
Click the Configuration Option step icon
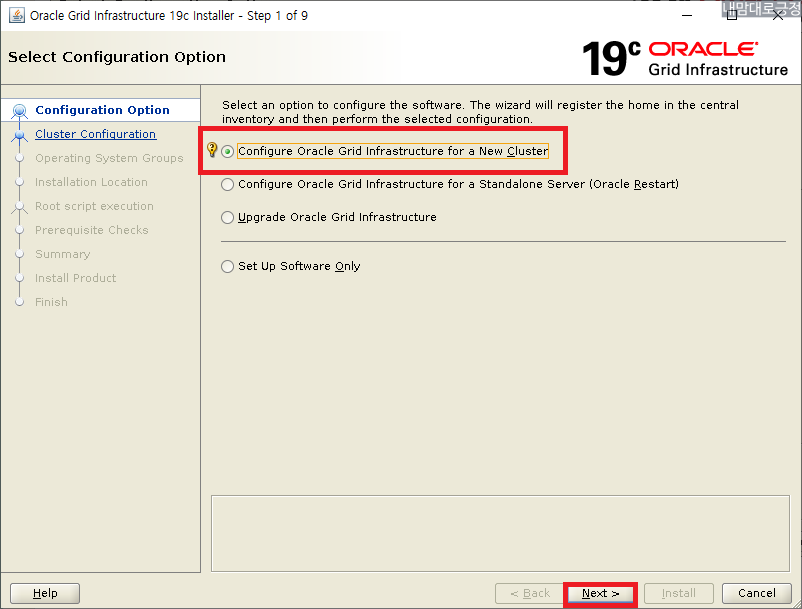pyautogui.click(x=19, y=110)
